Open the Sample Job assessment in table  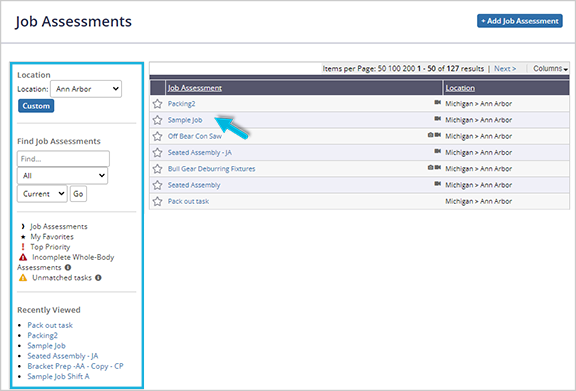click(x=185, y=120)
